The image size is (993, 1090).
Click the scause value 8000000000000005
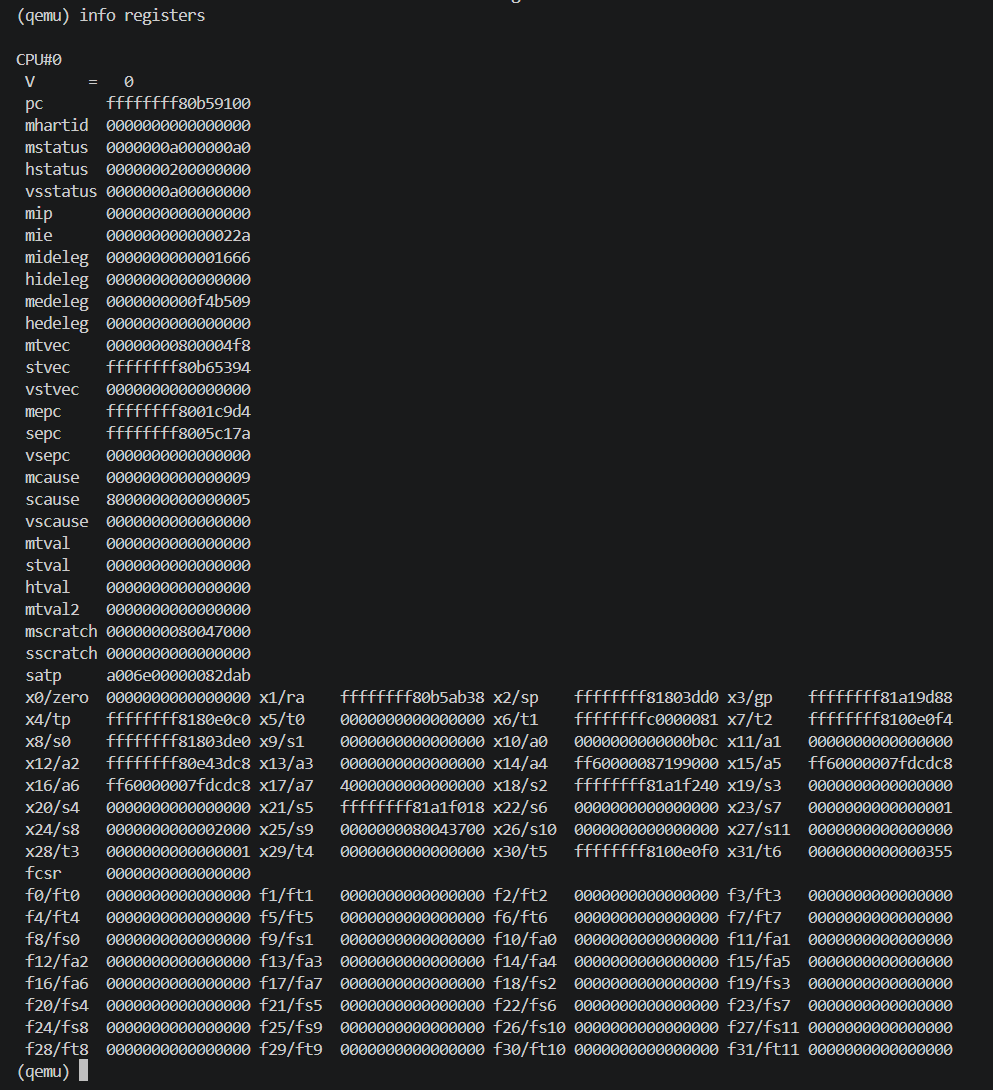tap(178, 499)
